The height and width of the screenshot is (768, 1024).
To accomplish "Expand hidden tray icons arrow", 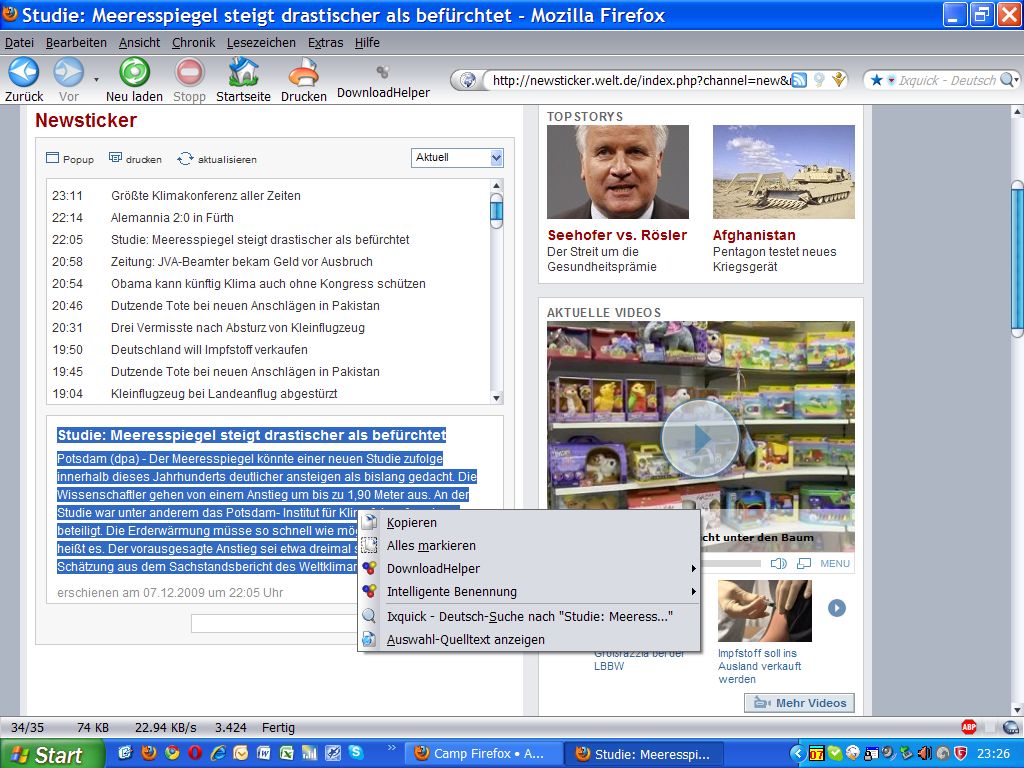I will pos(797,754).
